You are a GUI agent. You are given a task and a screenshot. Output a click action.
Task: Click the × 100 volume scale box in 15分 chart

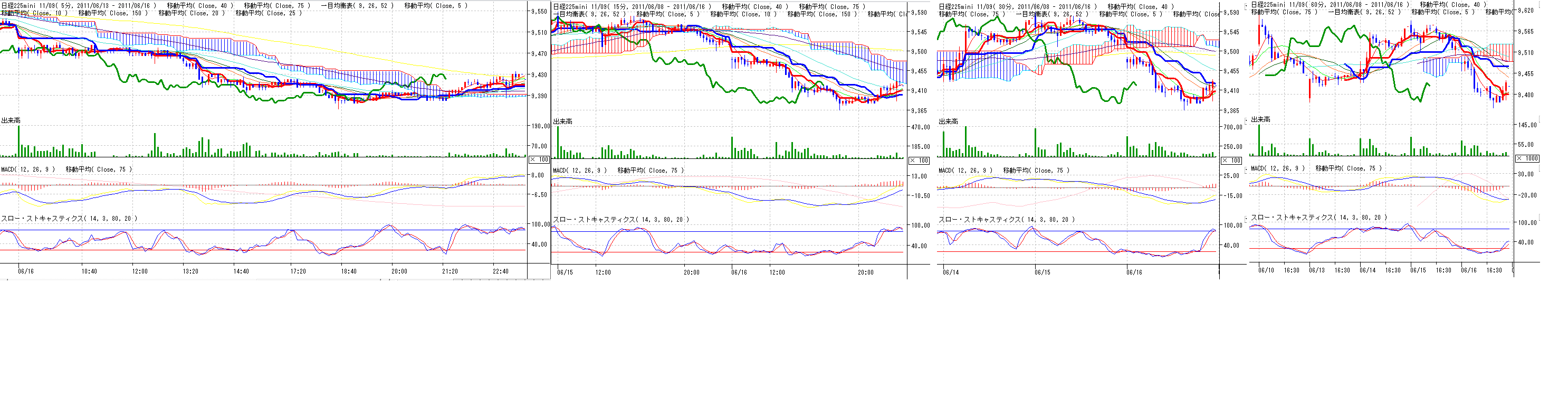tap(919, 161)
